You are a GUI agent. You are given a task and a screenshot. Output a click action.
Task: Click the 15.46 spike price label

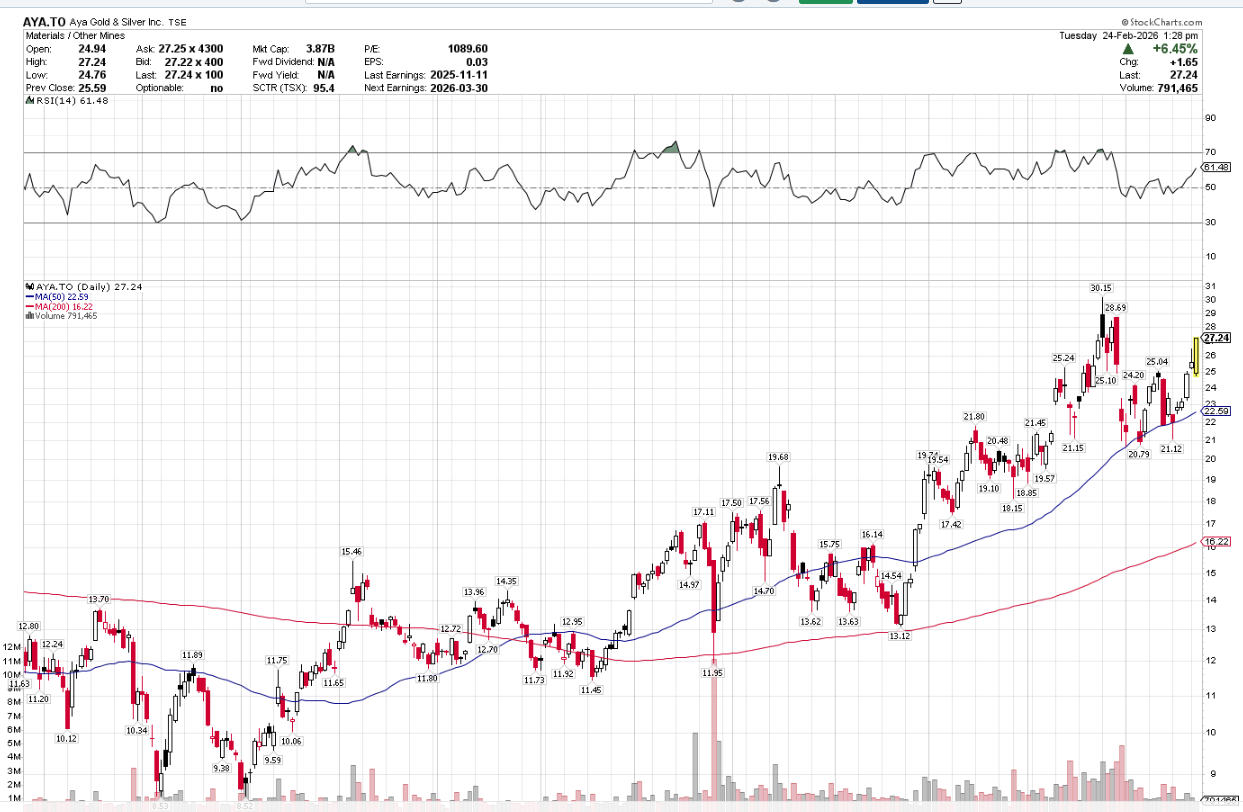click(351, 551)
